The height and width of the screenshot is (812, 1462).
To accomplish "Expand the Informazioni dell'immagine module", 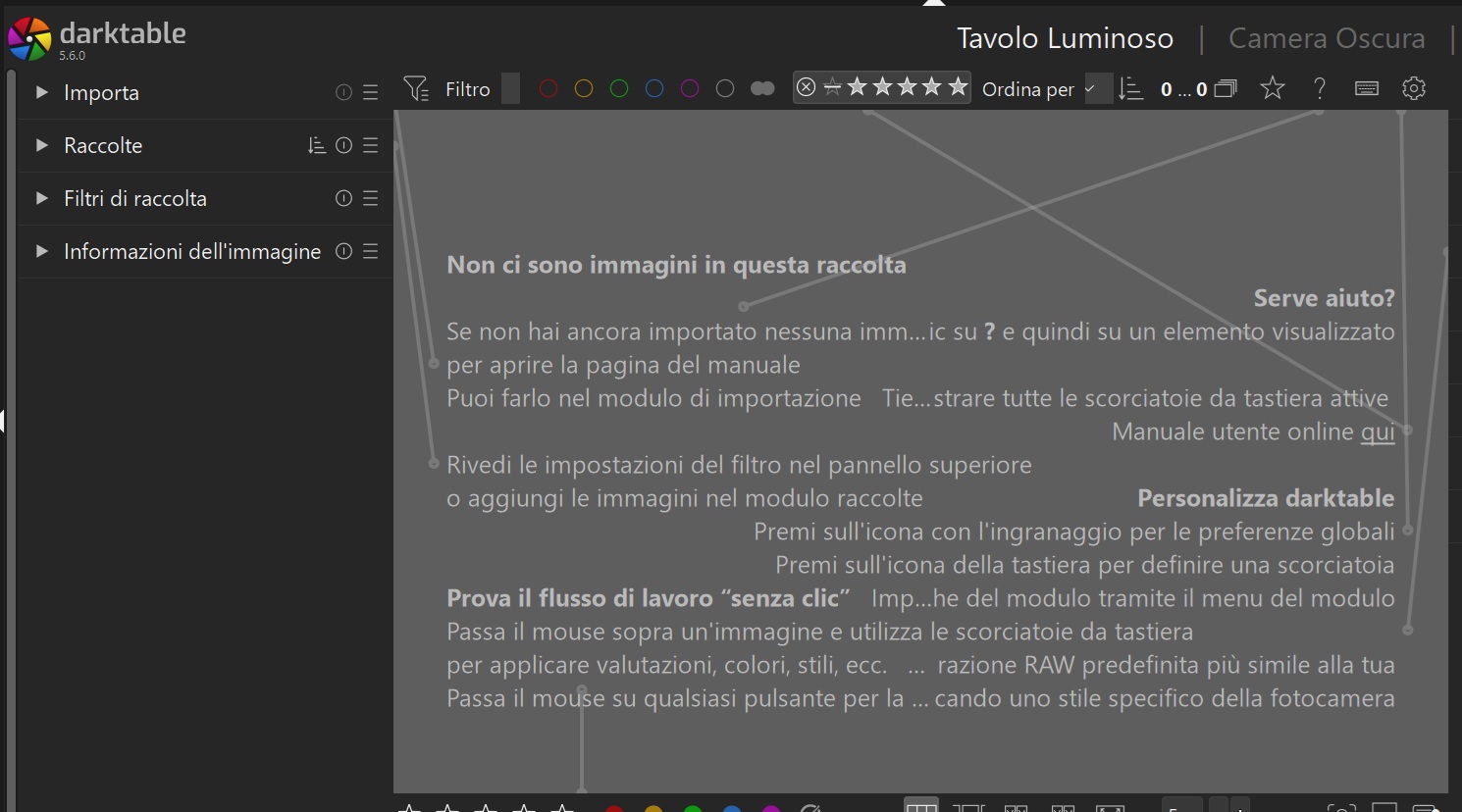I will coord(41,251).
